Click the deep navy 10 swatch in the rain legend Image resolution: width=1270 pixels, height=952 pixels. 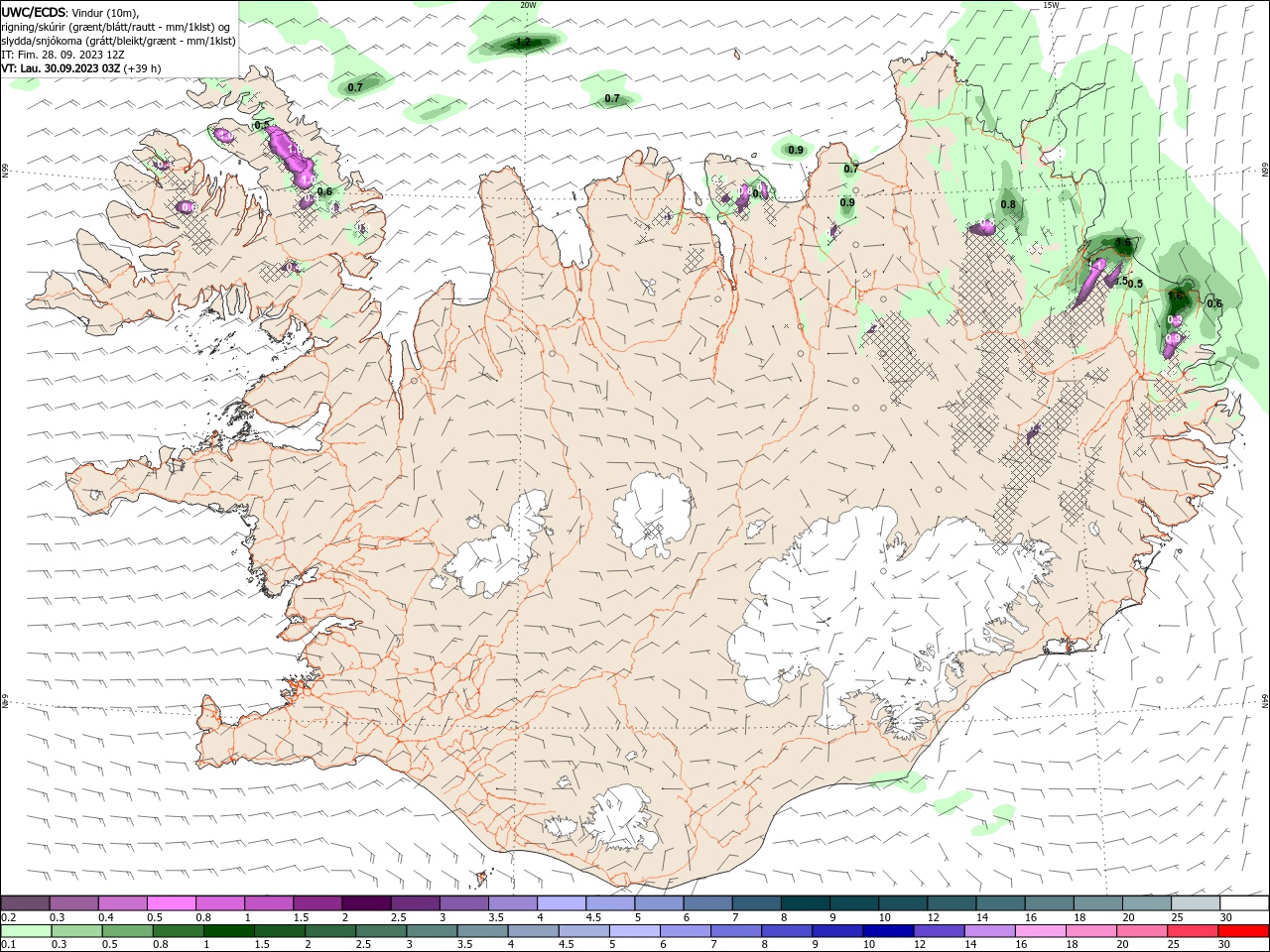888,931
